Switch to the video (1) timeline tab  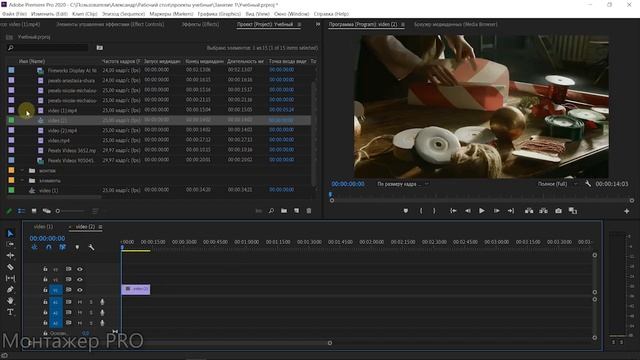tap(43, 227)
